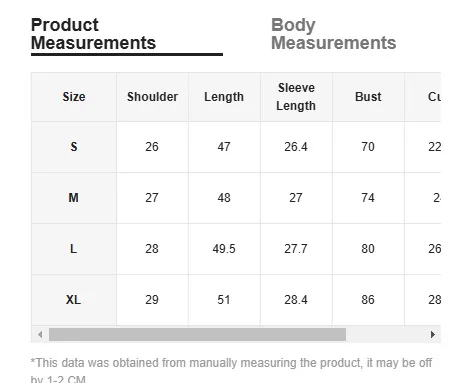Screen dimensions: 464x383
Task: Click the horizontal scrollbar thumb
Action: [x=197, y=334]
